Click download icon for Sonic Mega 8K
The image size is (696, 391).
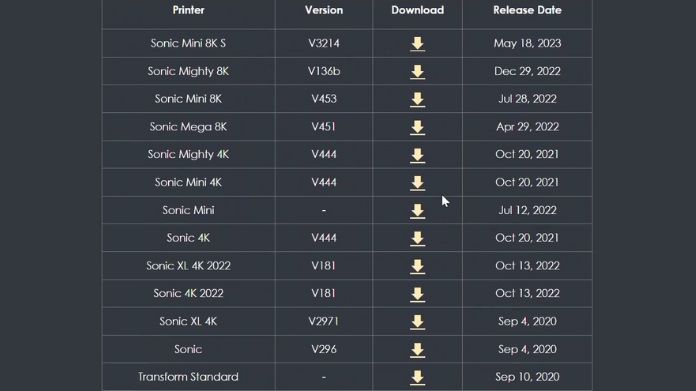tap(417, 127)
